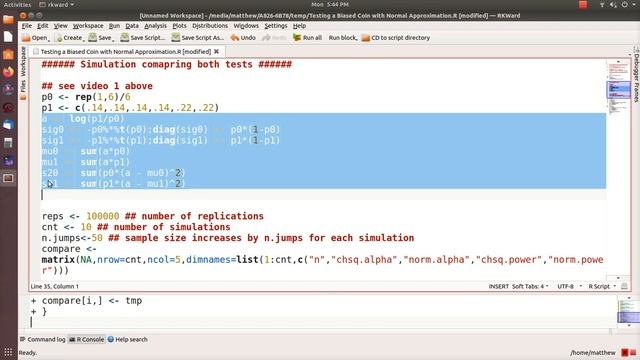This screenshot has width=640, height=360.
Task: Open the Plots menu
Action: pyautogui.click(x=179, y=26)
